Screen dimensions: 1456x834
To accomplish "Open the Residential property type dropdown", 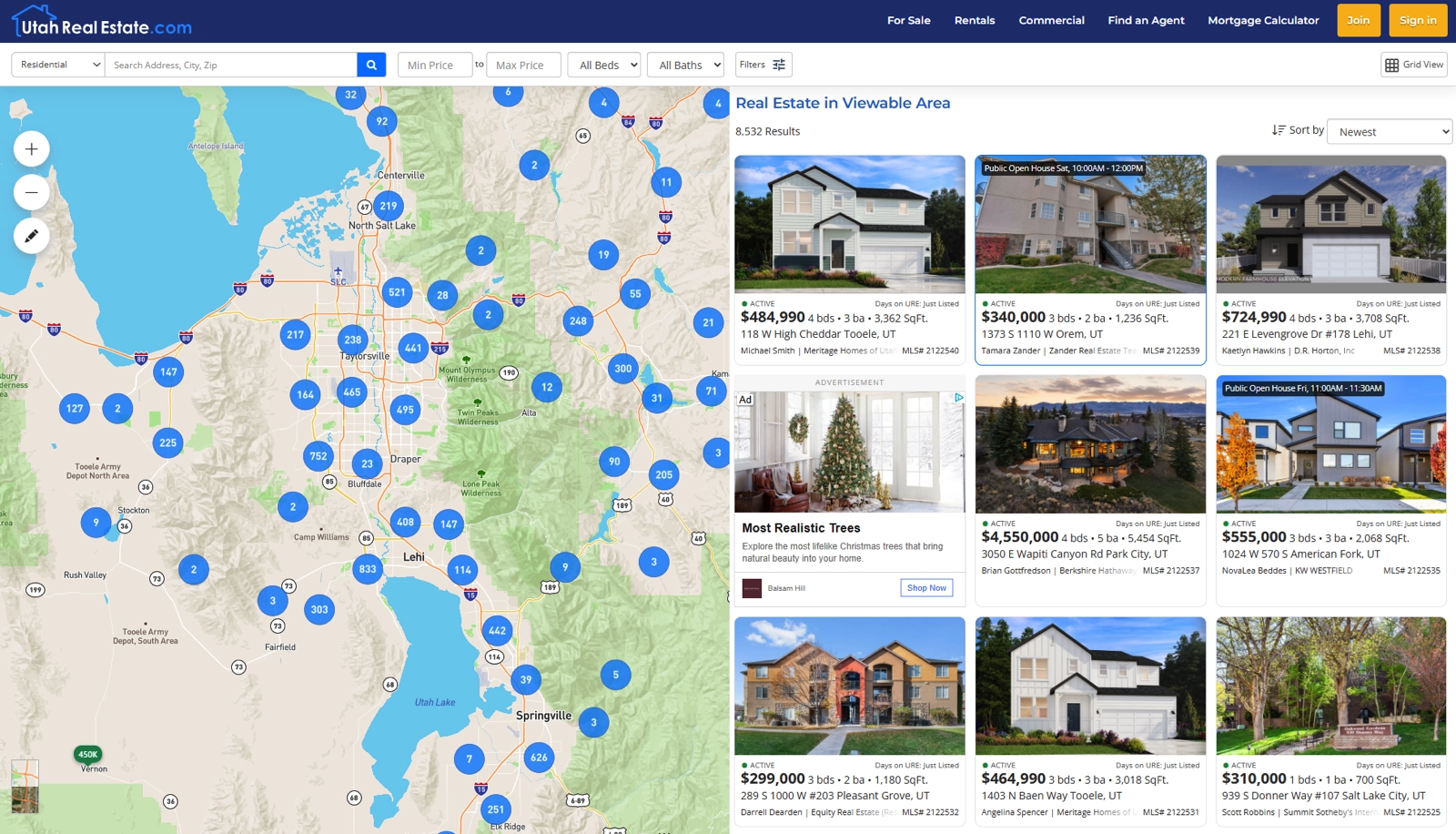I will coord(56,65).
